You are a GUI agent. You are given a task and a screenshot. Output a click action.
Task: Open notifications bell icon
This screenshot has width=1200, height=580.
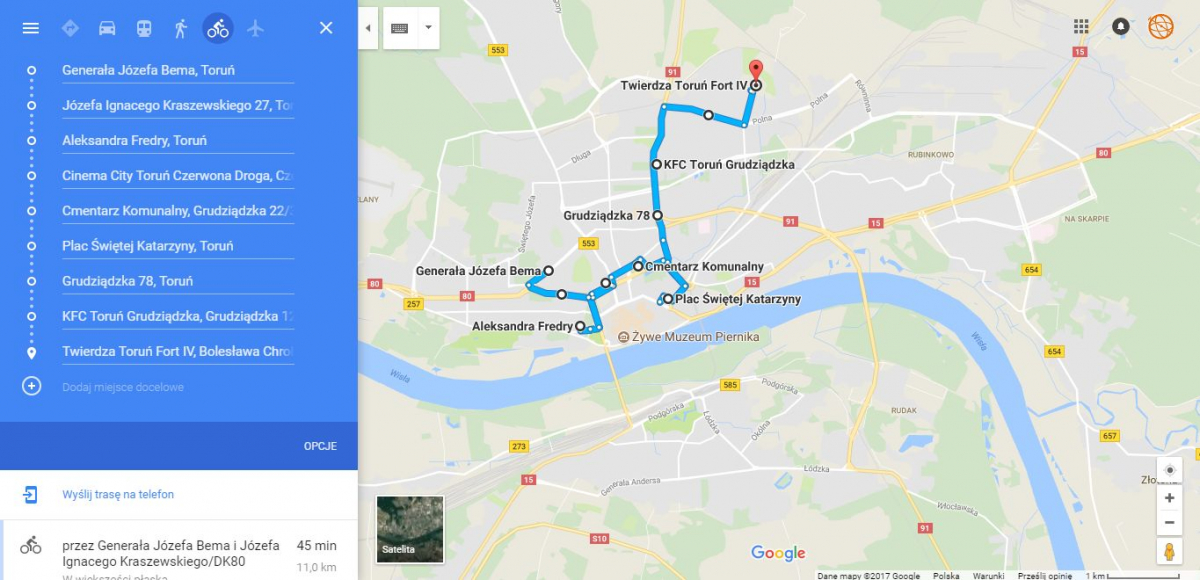tap(1121, 26)
